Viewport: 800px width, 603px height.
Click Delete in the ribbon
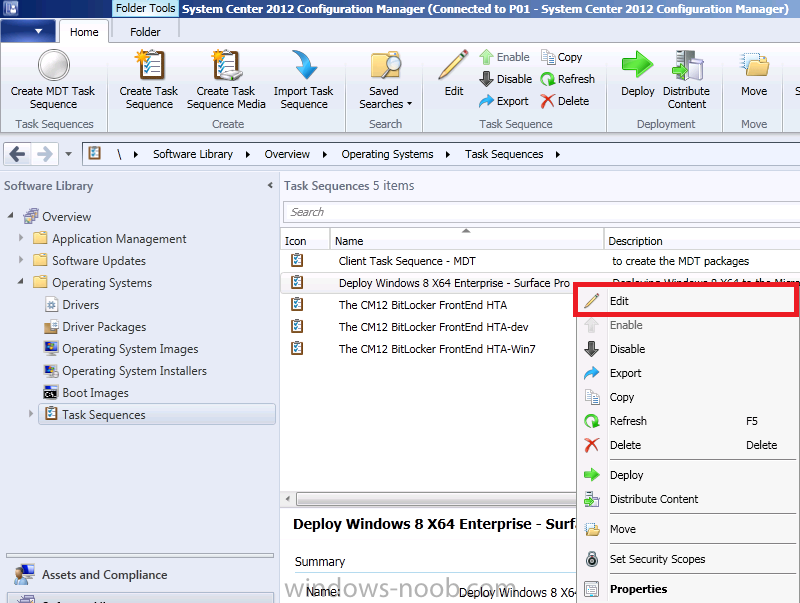point(564,101)
